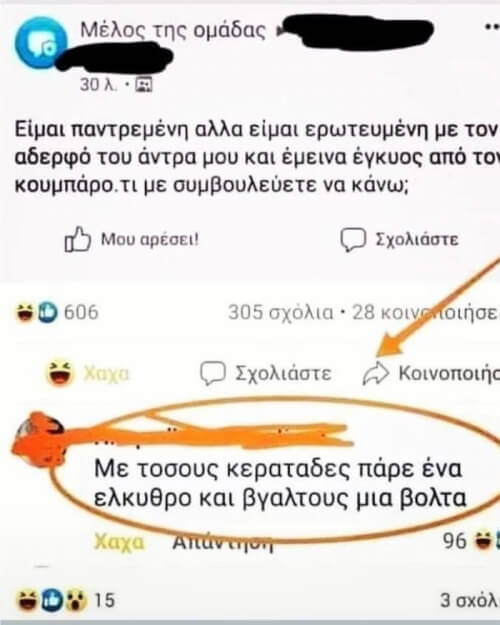Open the 28 κοινοποιήσεις shares list
Image resolution: width=500 pixels, height=625 pixels.
[426, 312]
